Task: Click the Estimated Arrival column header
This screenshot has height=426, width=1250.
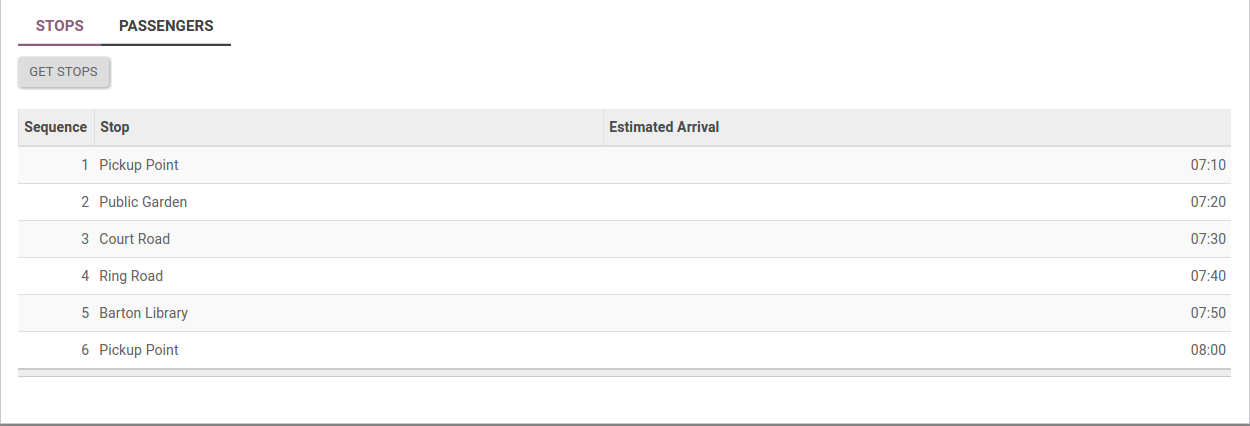Action: (x=664, y=127)
